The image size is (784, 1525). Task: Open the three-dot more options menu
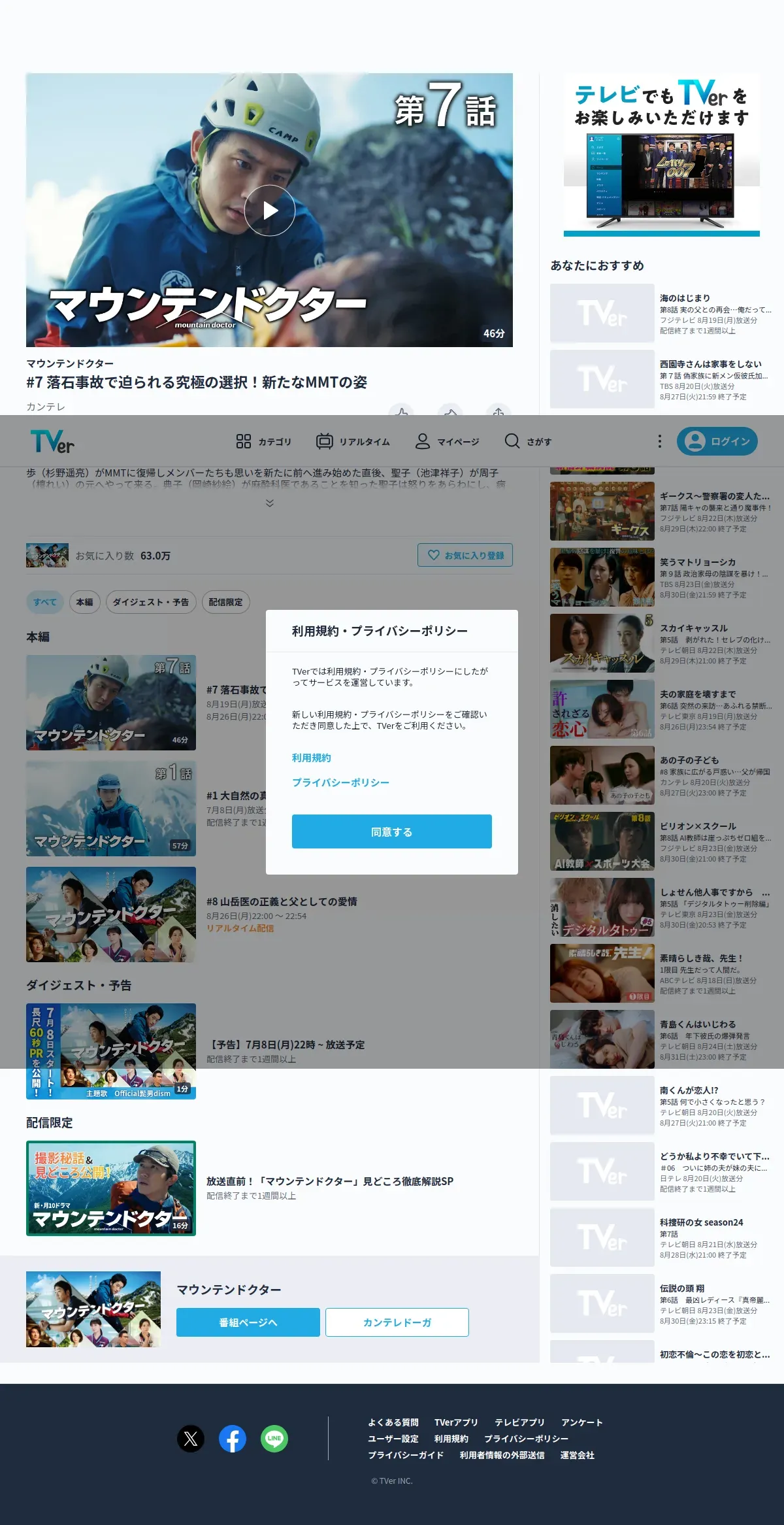point(660,441)
